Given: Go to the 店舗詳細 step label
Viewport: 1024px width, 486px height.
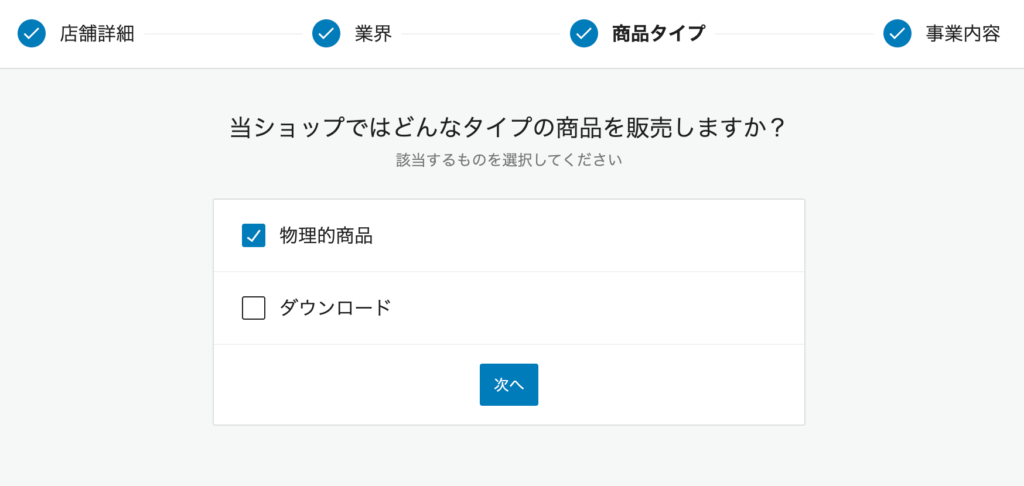Looking at the screenshot, I should 97,34.
